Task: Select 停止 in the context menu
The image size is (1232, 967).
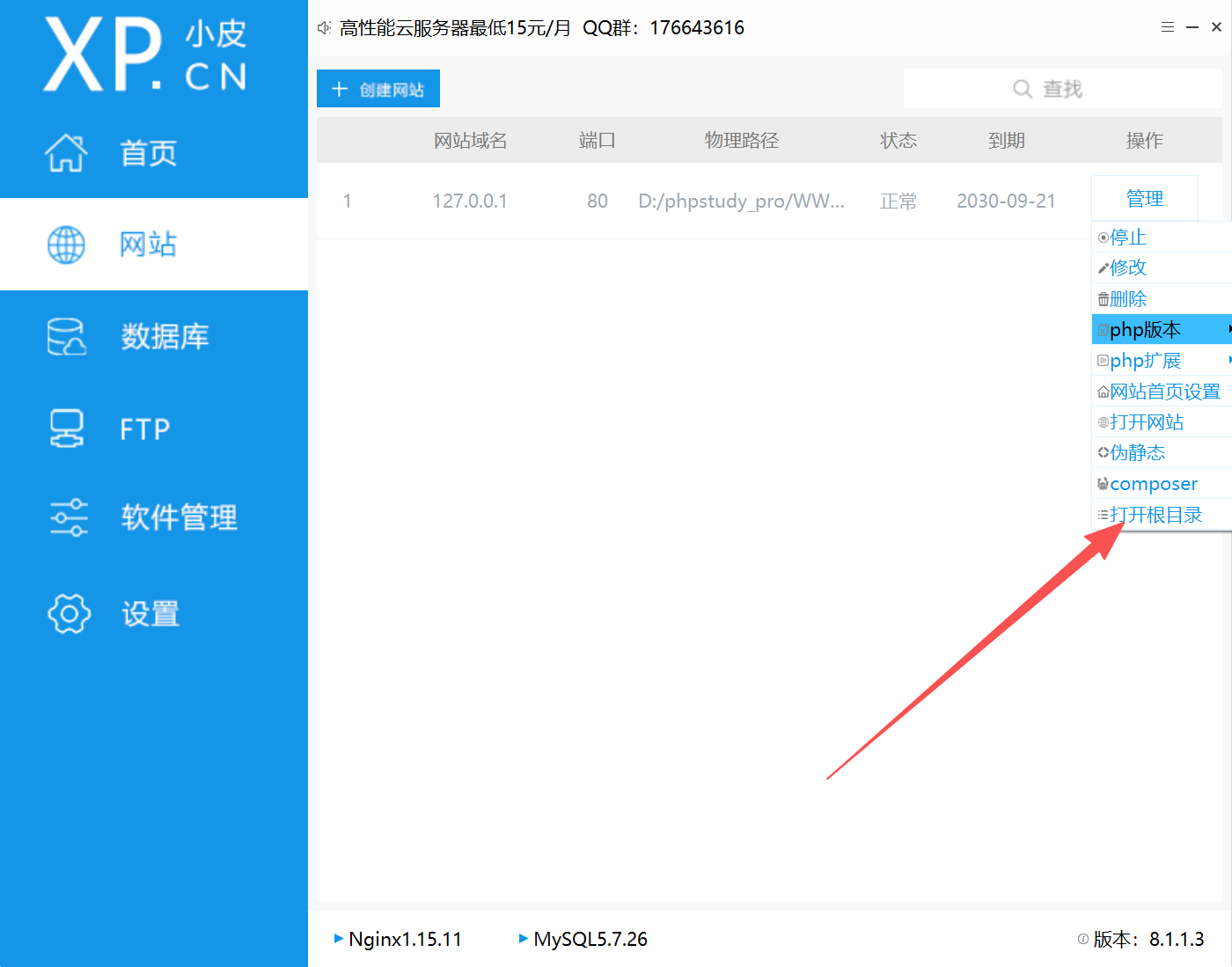Action: [1162, 238]
